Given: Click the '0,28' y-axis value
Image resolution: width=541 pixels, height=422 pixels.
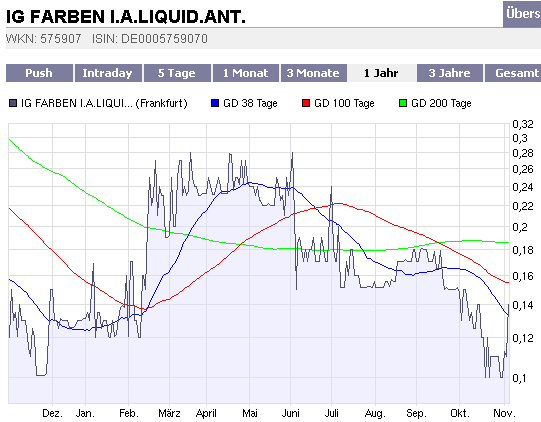Looking at the screenshot, I should pos(523,153).
